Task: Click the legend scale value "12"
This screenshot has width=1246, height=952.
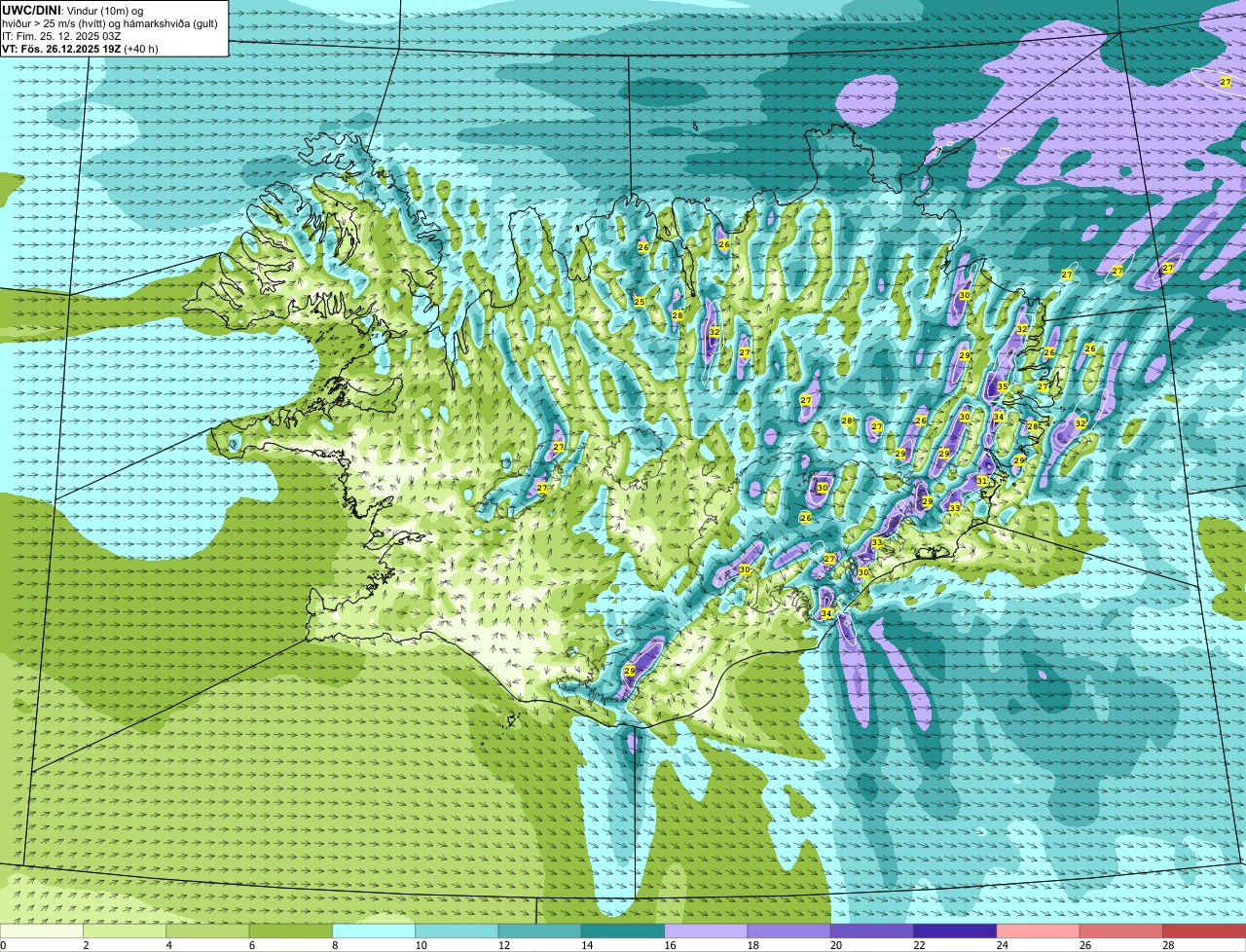Action: [x=503, y=945]
